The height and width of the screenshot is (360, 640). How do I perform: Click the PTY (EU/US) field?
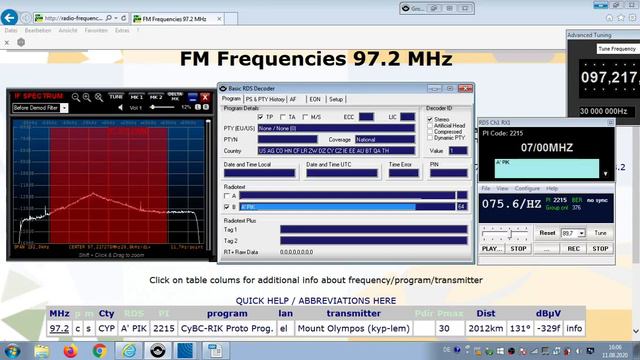(336, 128)
